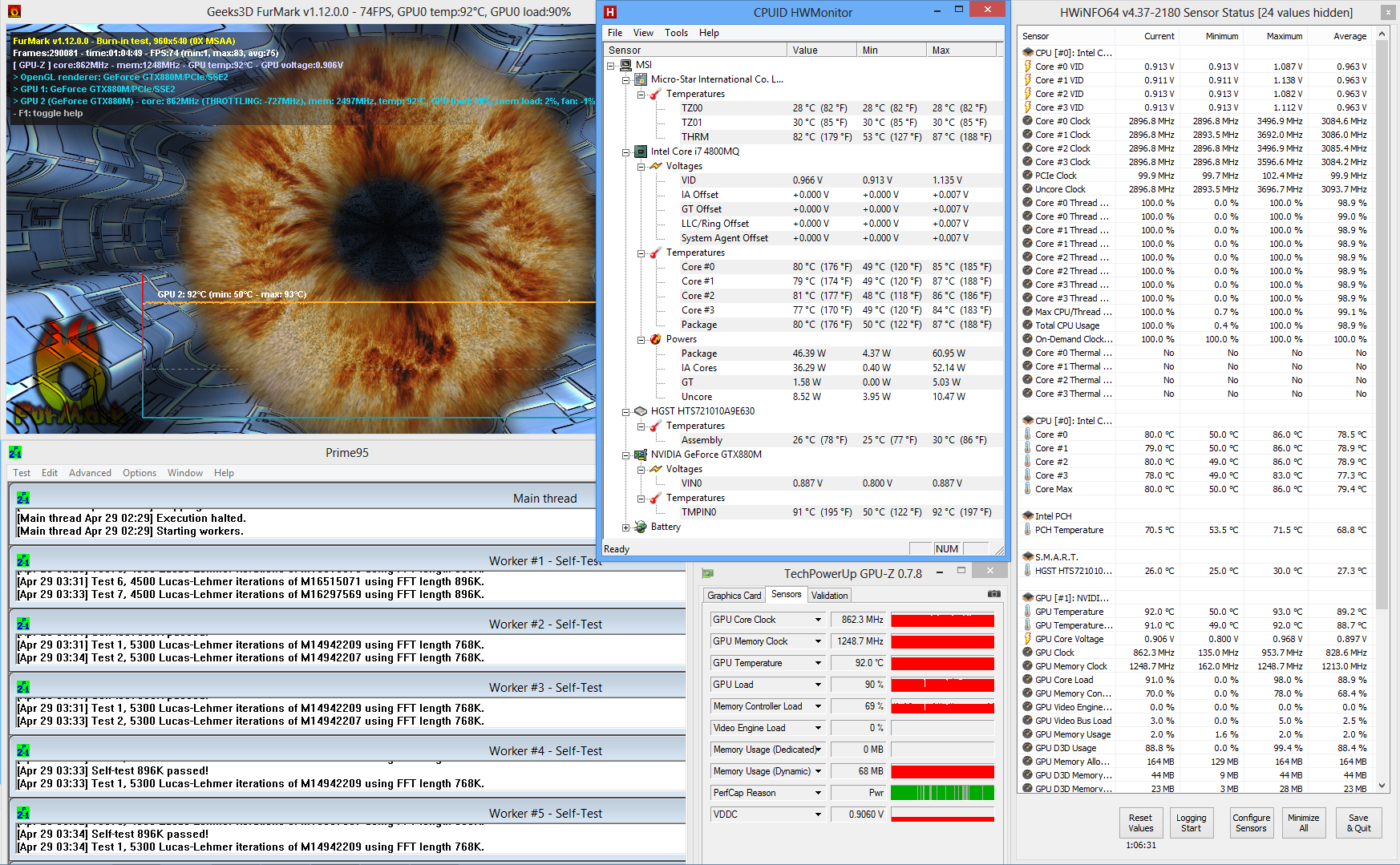The width and height of the screenshot is (1400, 865).
Task: Click the FurMark title bar icon
Action: pyautogui.click(x=14, y=12)
